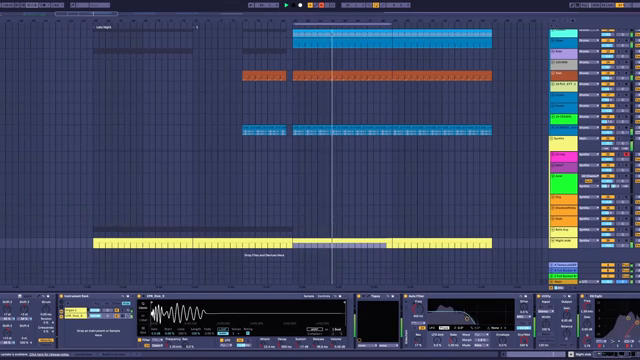Click the chain list show icon in Instrument Rack

(61, 311)
